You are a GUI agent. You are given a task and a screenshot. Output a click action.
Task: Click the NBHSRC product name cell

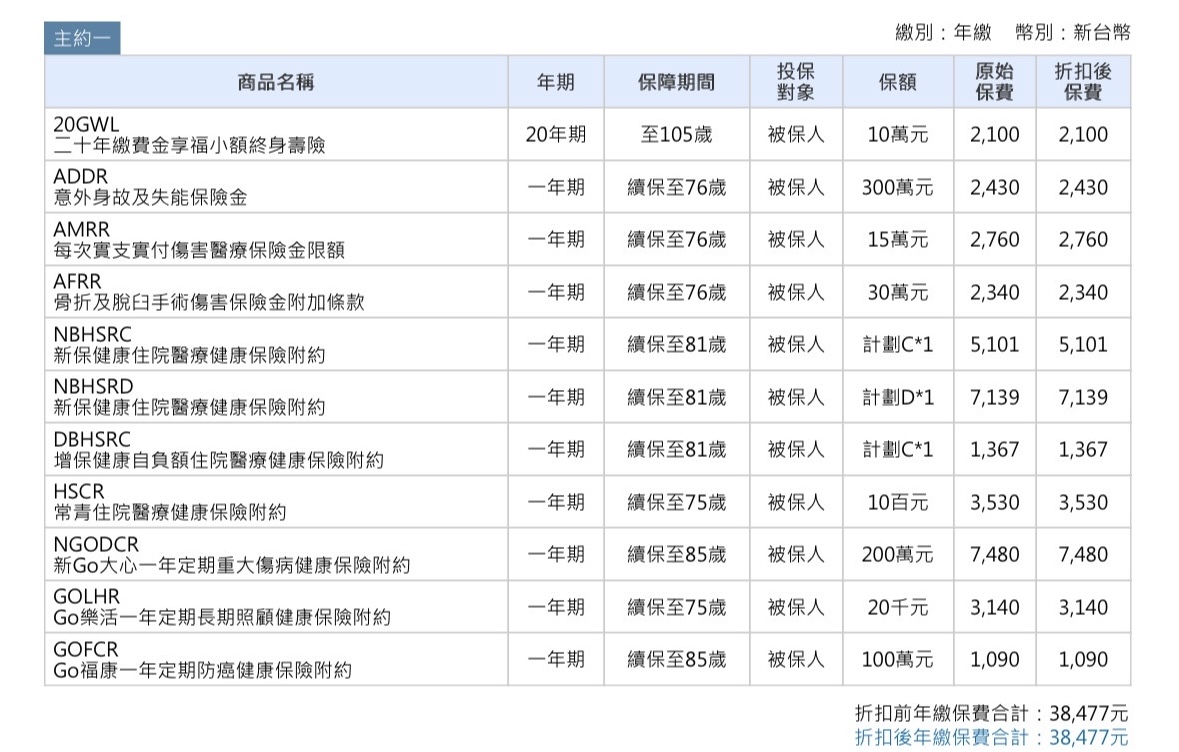[189, 344]
